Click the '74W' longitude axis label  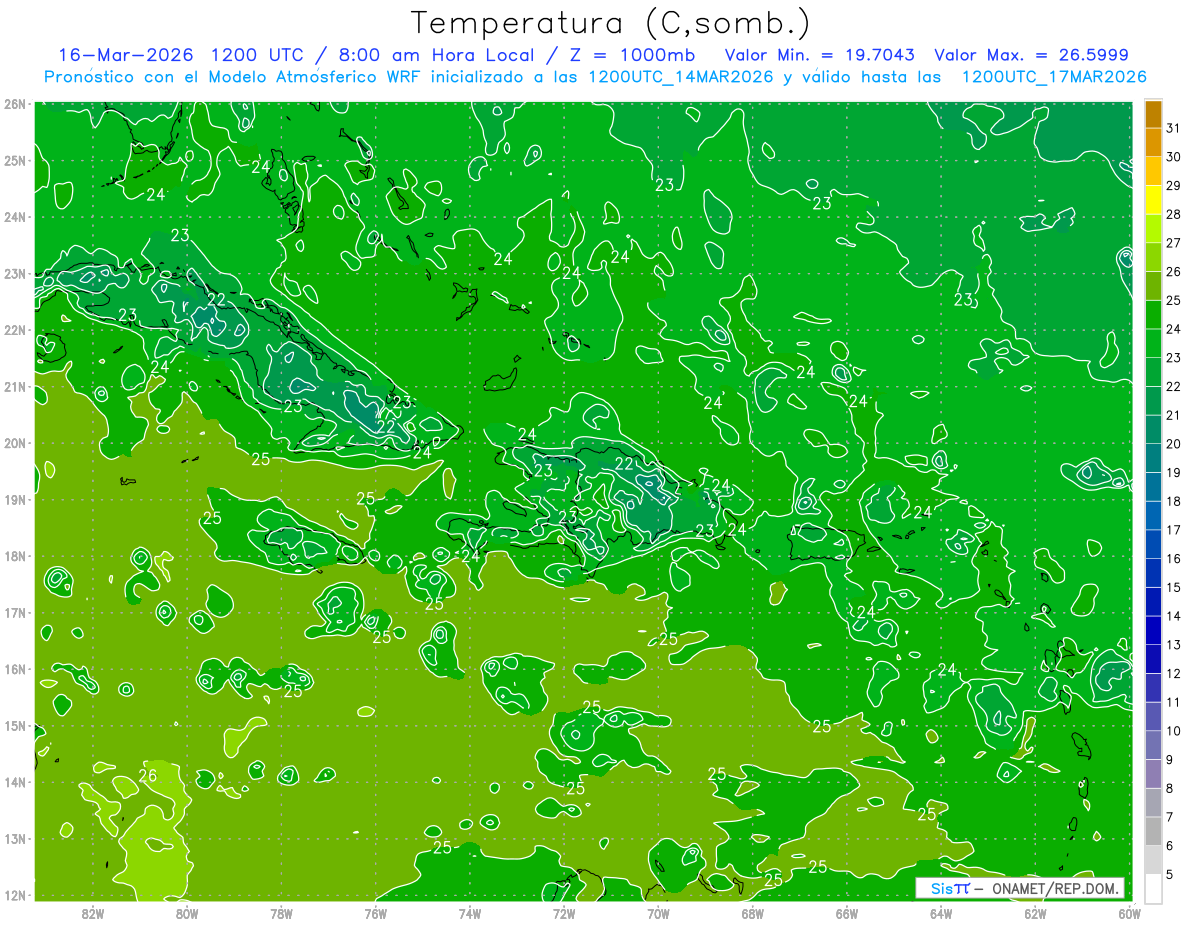tap(469, 913)
